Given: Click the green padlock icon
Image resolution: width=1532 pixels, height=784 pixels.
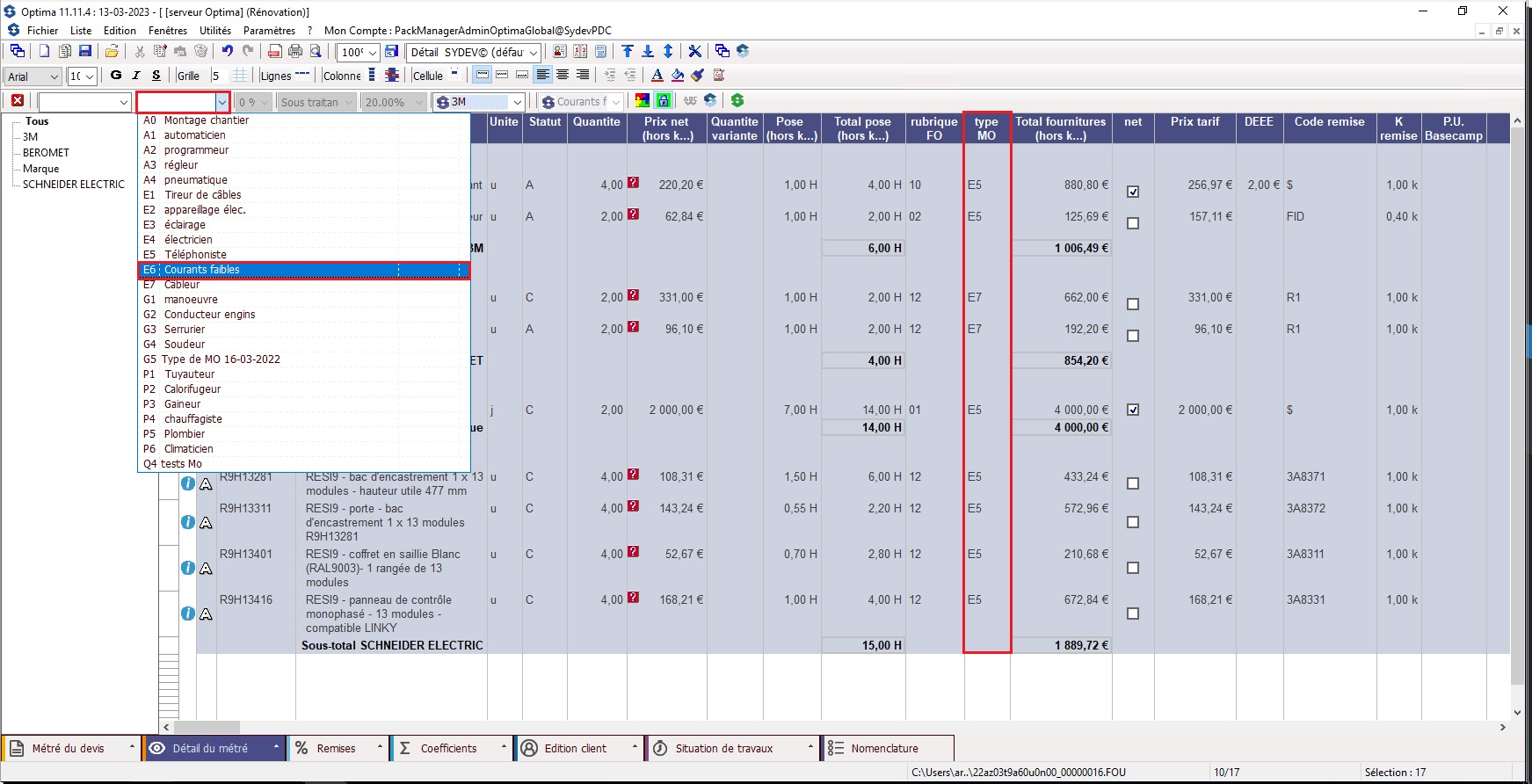Looking at the screenshot, I should [x=664, y=101].
